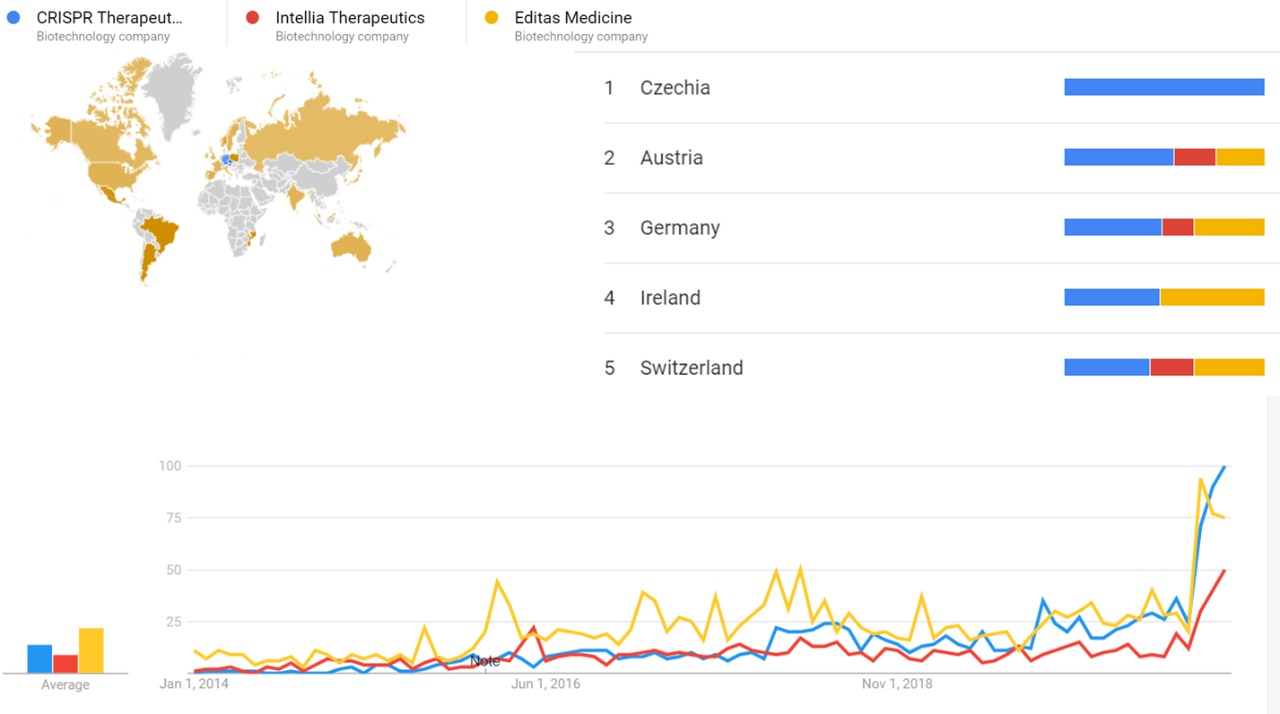This screenshot has height=714, width=1280.
Task: Choose Ireland from the ranked regions
Action: (x=670, y=298)
